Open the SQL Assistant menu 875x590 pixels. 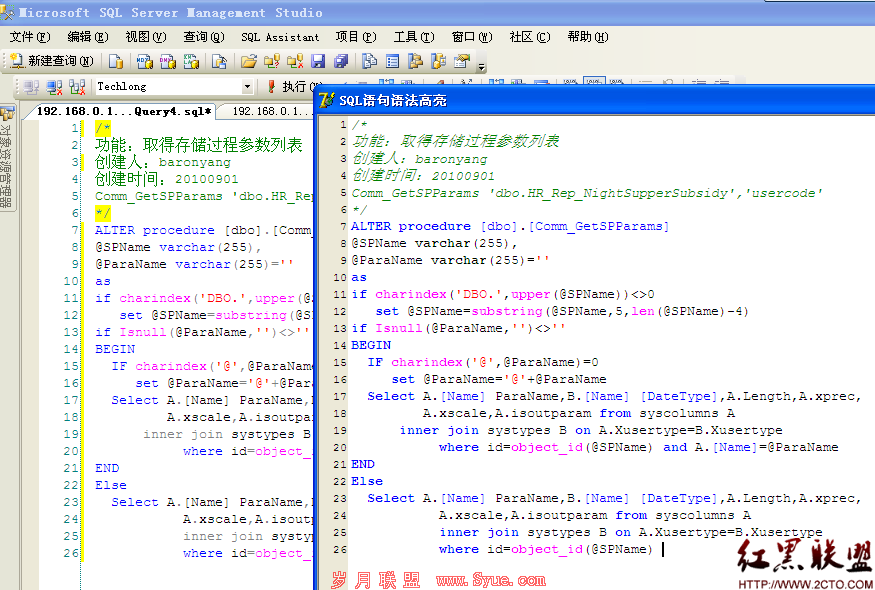tap(280, 37)
